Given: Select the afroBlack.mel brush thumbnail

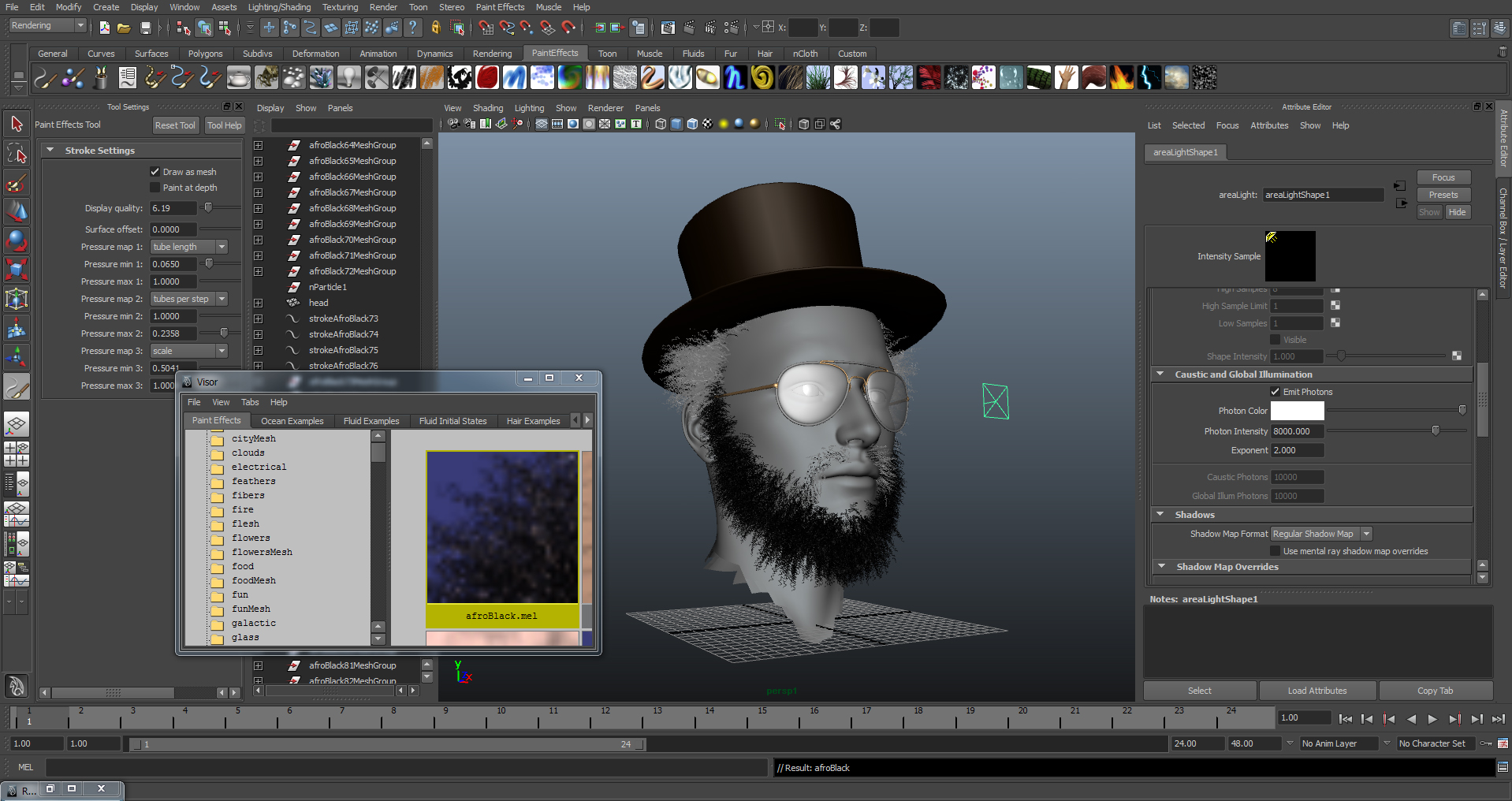Looking at the screenshot, I should [502, 527].
